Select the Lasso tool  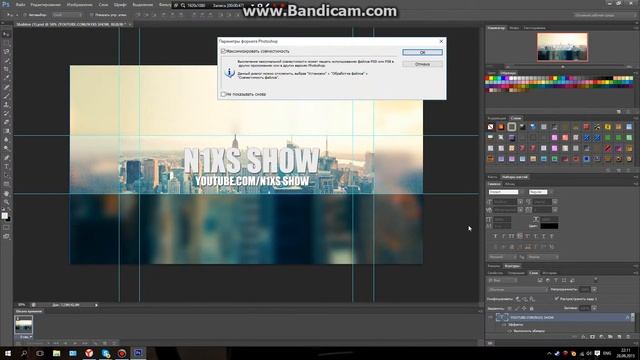click(6, 52)
